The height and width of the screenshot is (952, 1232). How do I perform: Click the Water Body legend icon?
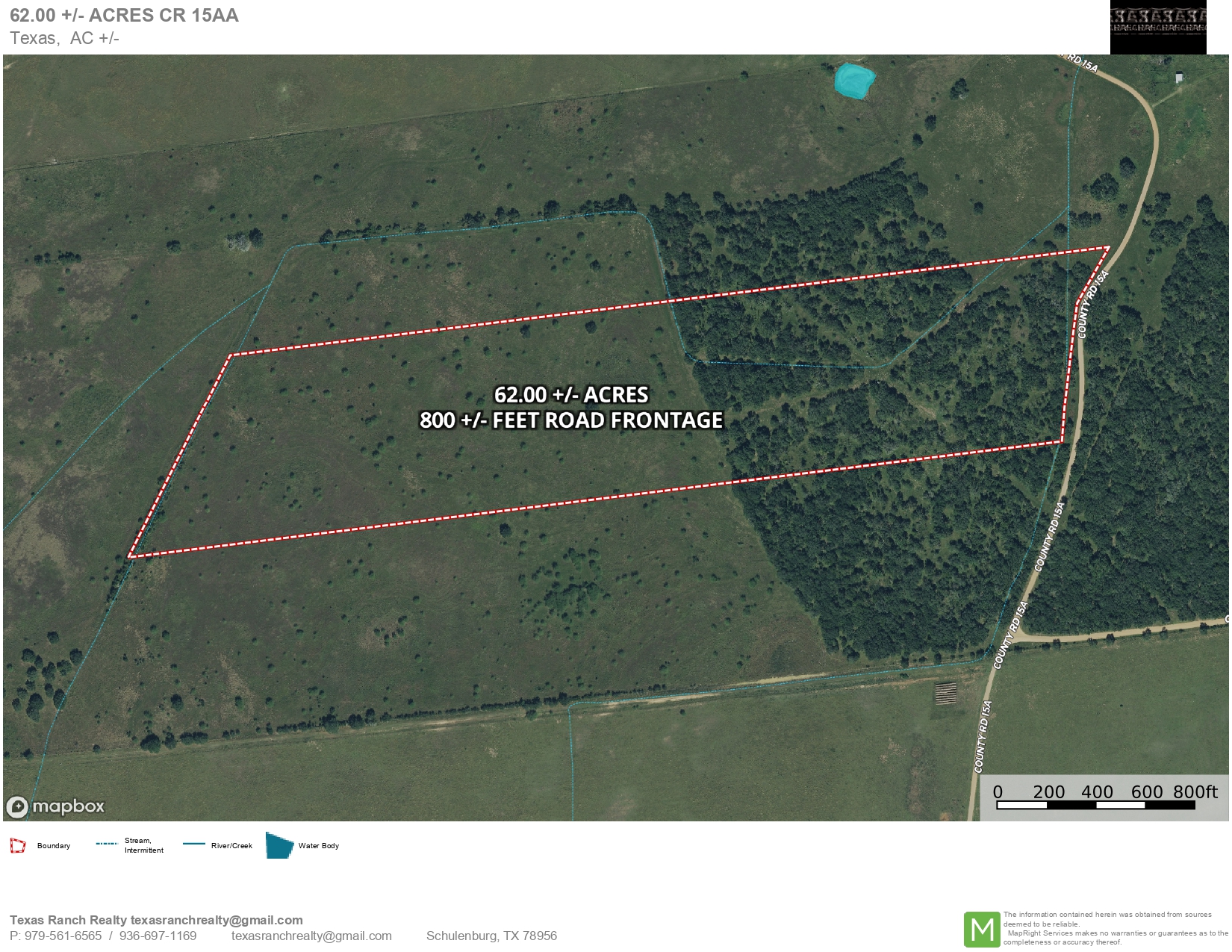tap(279, 846)
